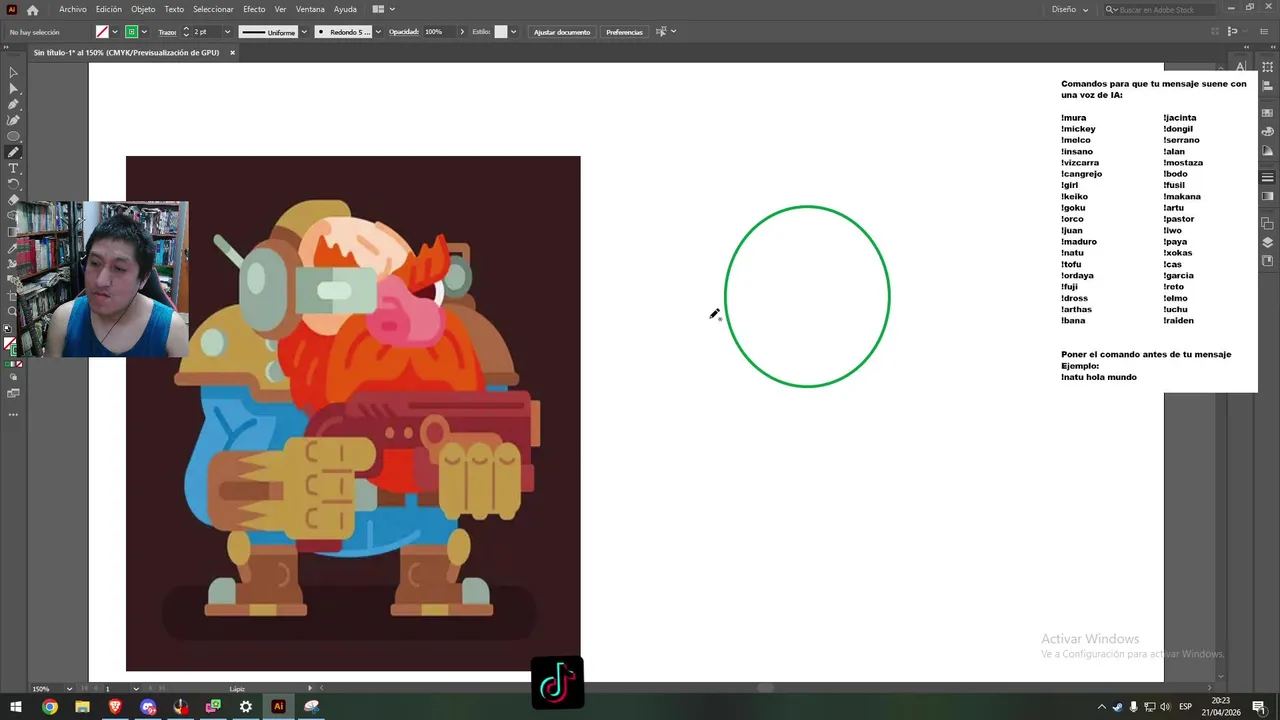This screenshot has height=720, width=1280.
Task: Open Brave browser from the taskbar
Action: click(115, 707)
